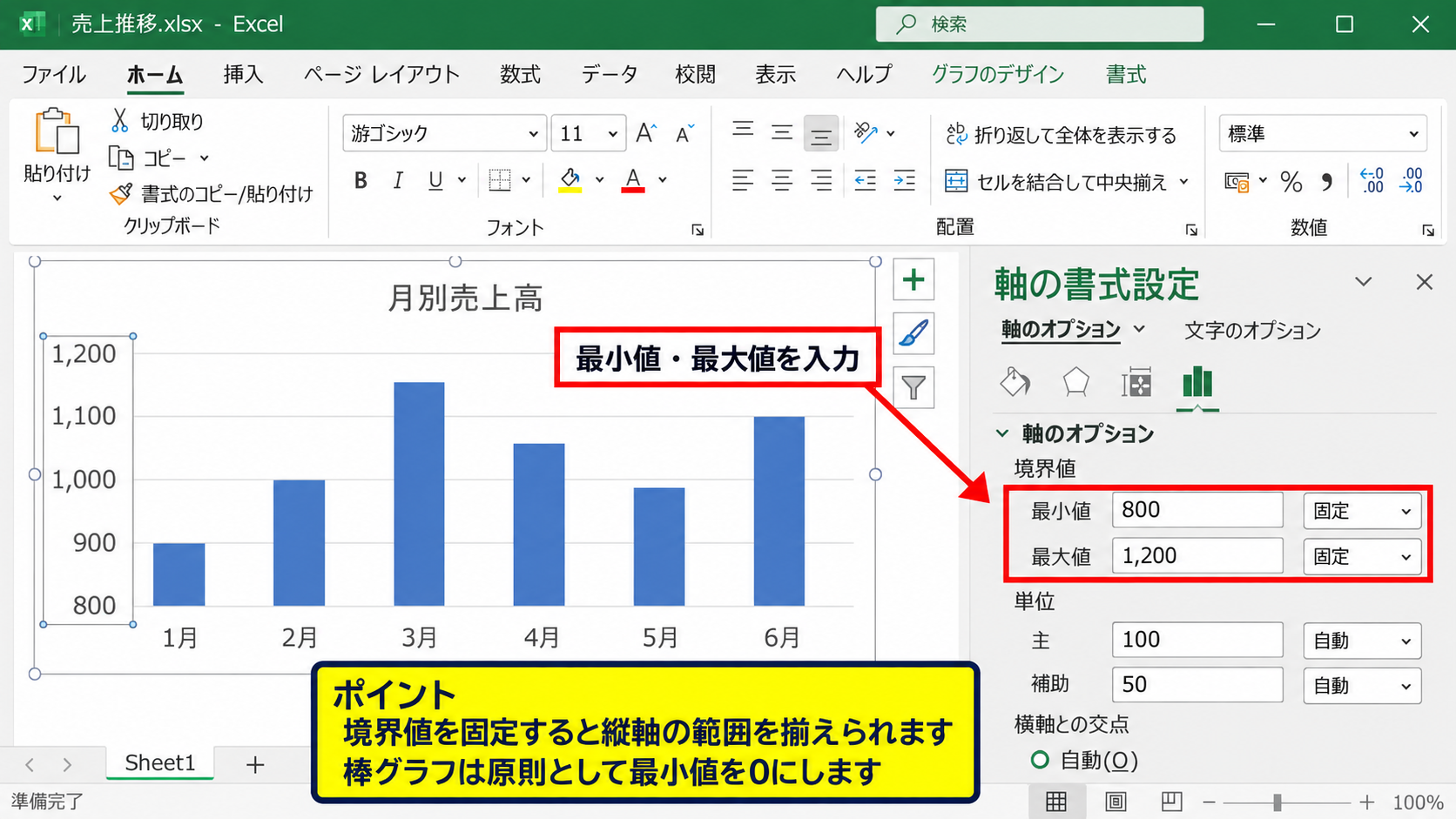Click the increase indent icon
Image resolution: width=1456 pixels, height=819 pixels.
(905, 180)
